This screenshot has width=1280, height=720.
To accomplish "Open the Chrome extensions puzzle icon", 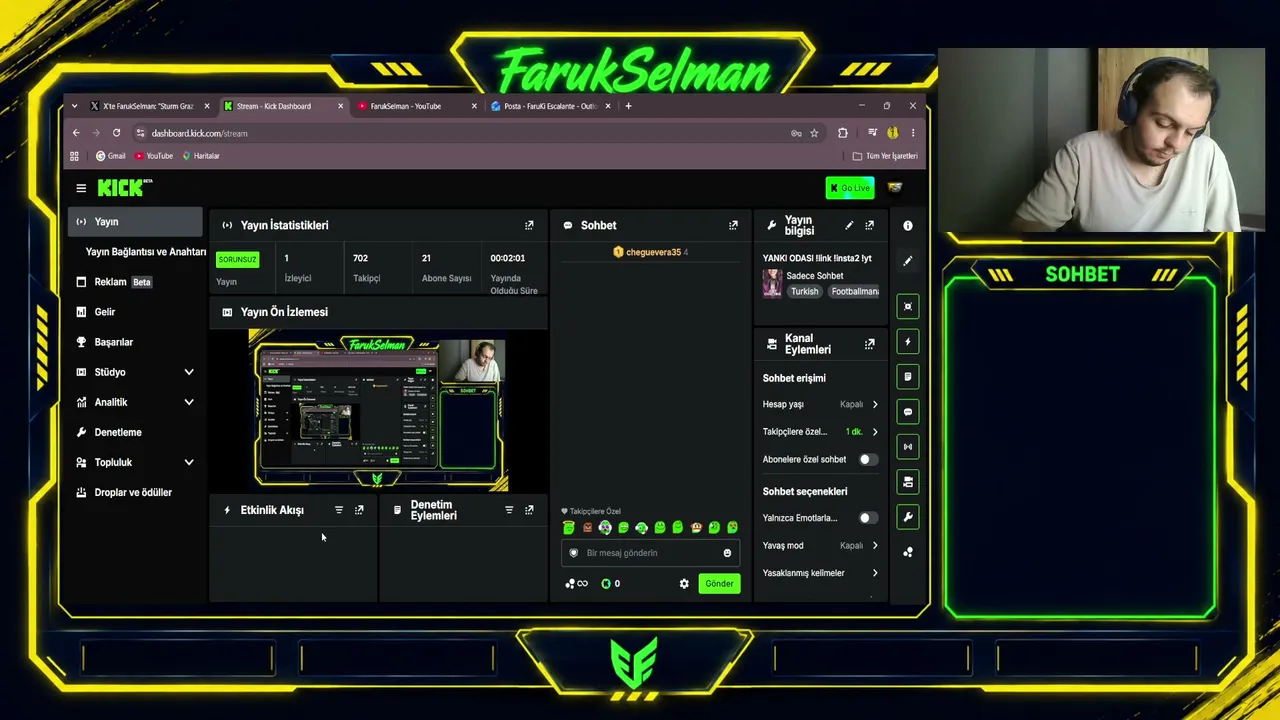I will (842, 133).
